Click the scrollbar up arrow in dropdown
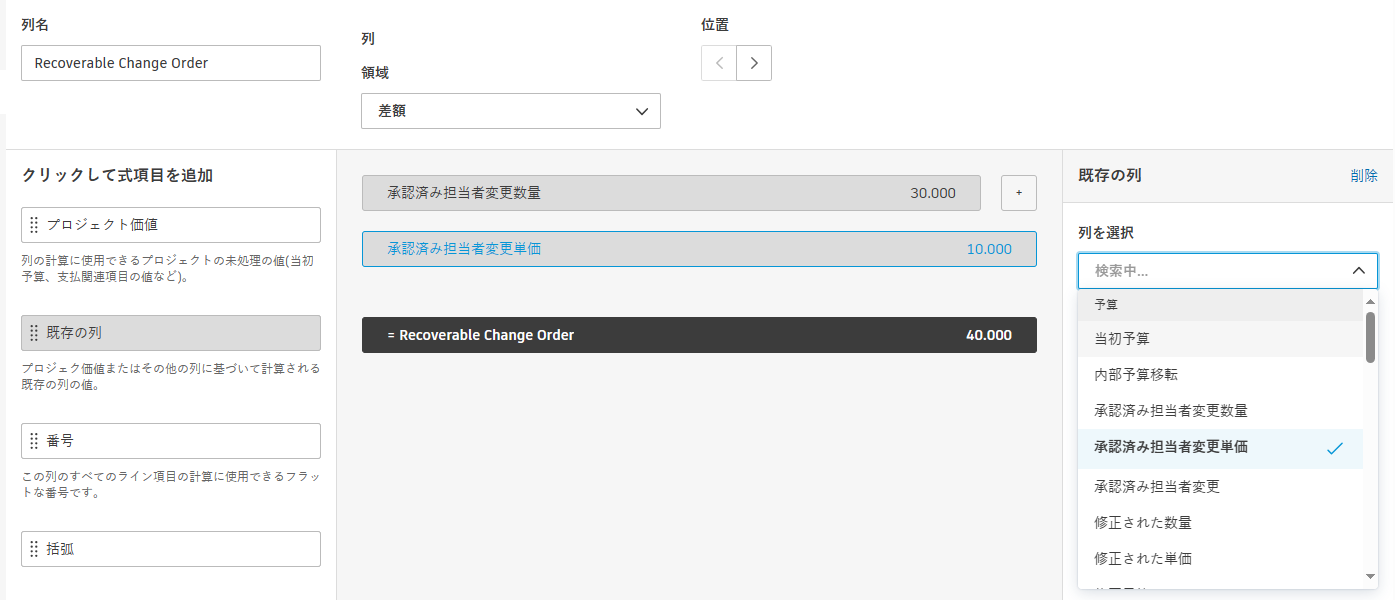Screen dimensions: 1395x600 pyautogui.click(x=1370, y=300)
